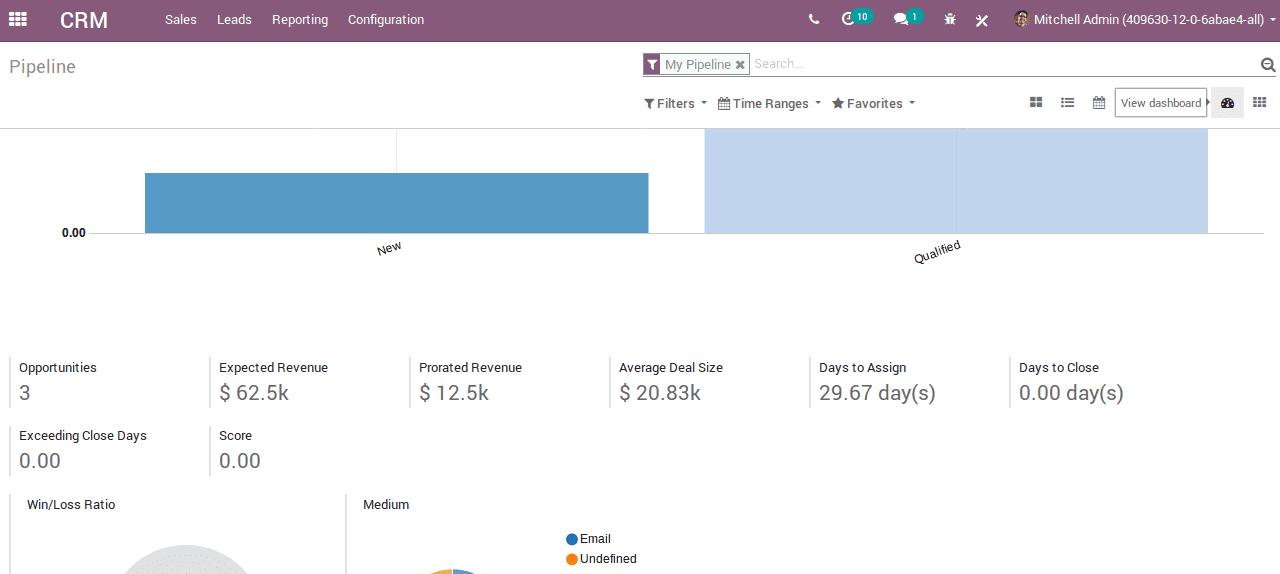Click the New axis label
1280x574 pixels.
[x=389, y=248]
